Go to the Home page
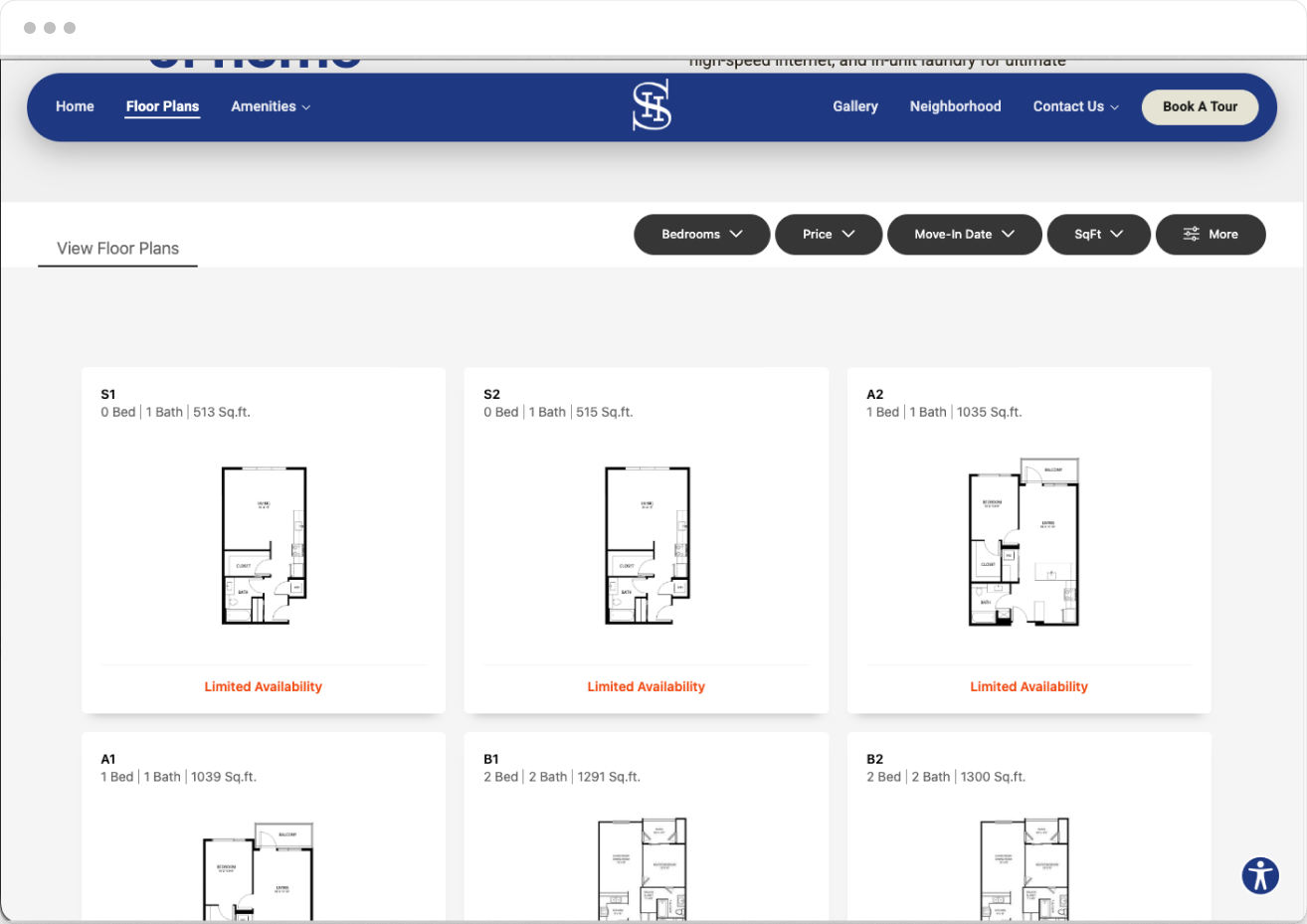The image size is (1307, 924). pyautogui.click(x=75, y=106)
